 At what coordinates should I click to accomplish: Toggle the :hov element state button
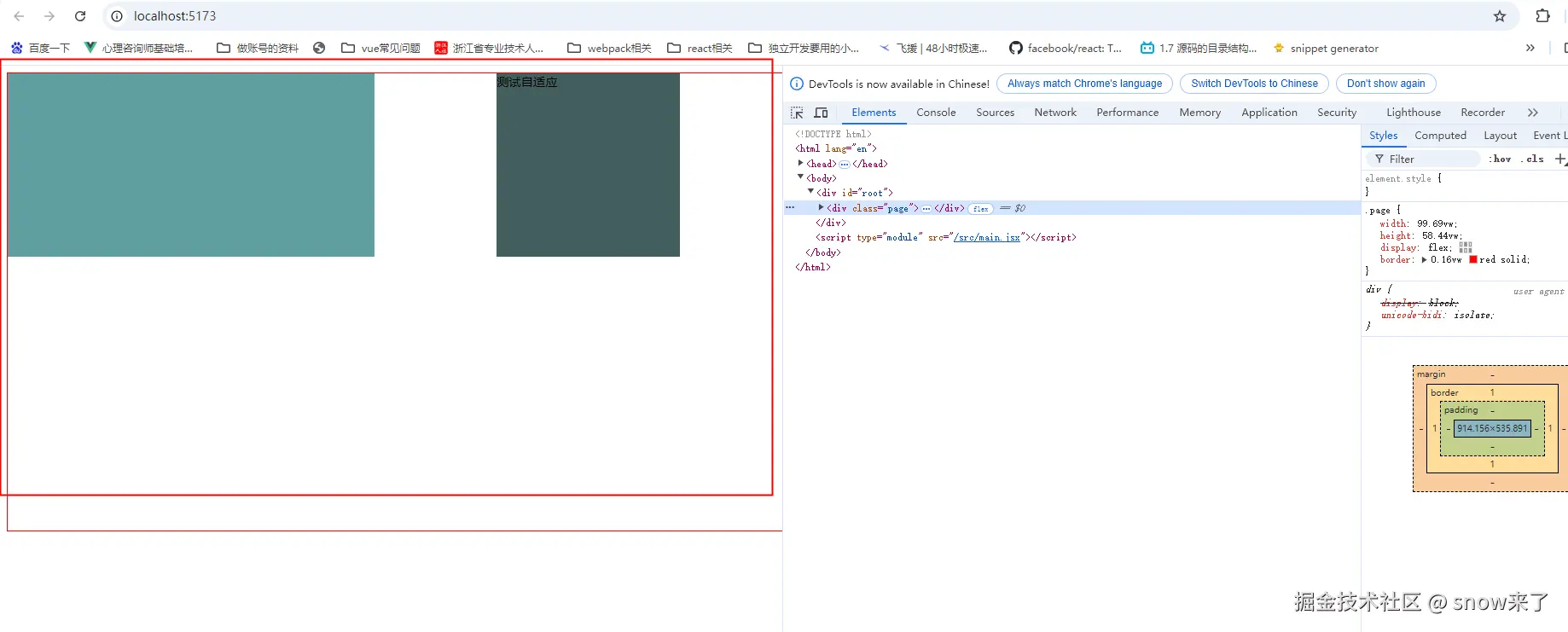point(1500,159)
